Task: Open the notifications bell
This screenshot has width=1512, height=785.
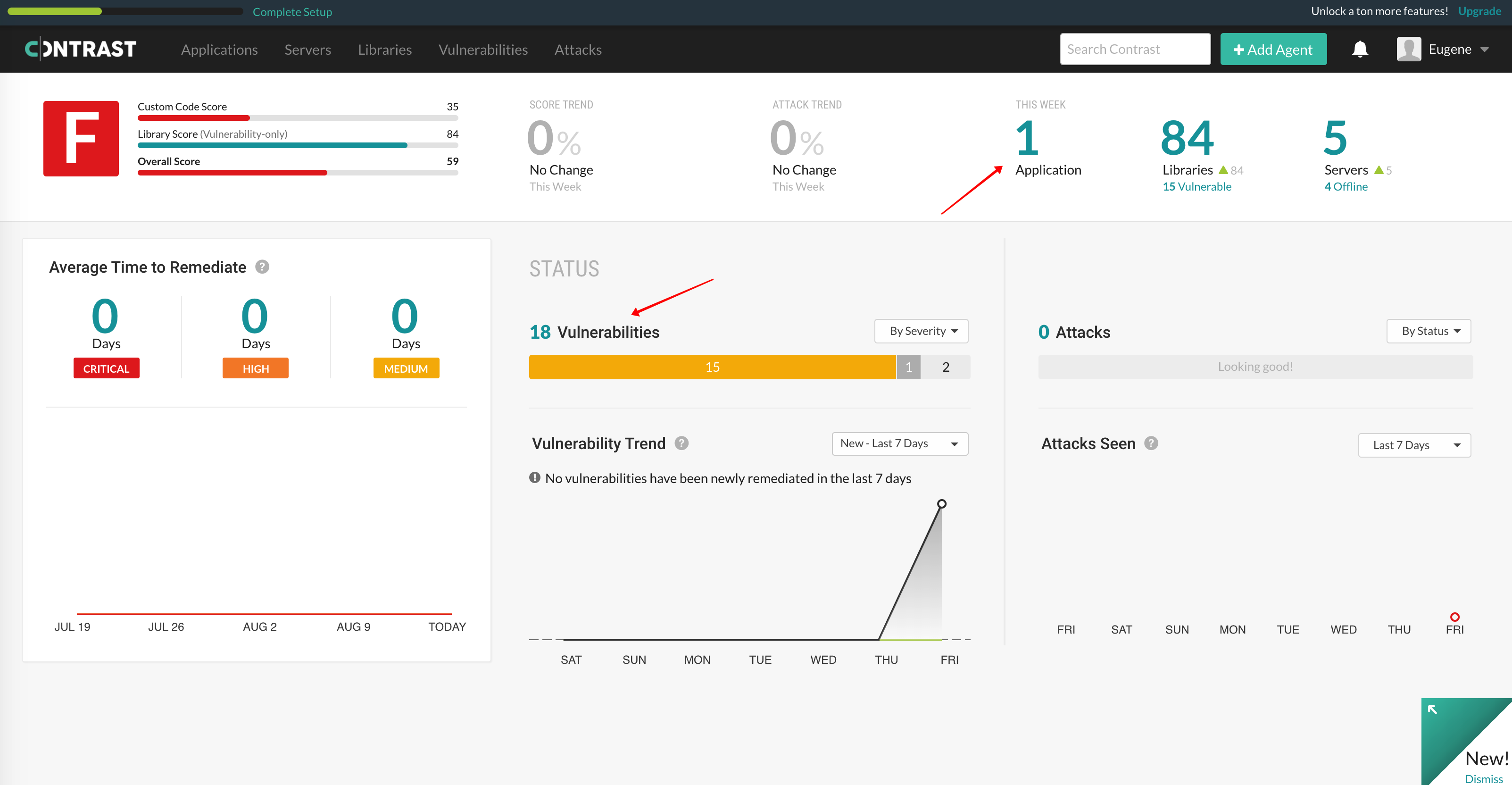Action: click(x=1360, y=50)
